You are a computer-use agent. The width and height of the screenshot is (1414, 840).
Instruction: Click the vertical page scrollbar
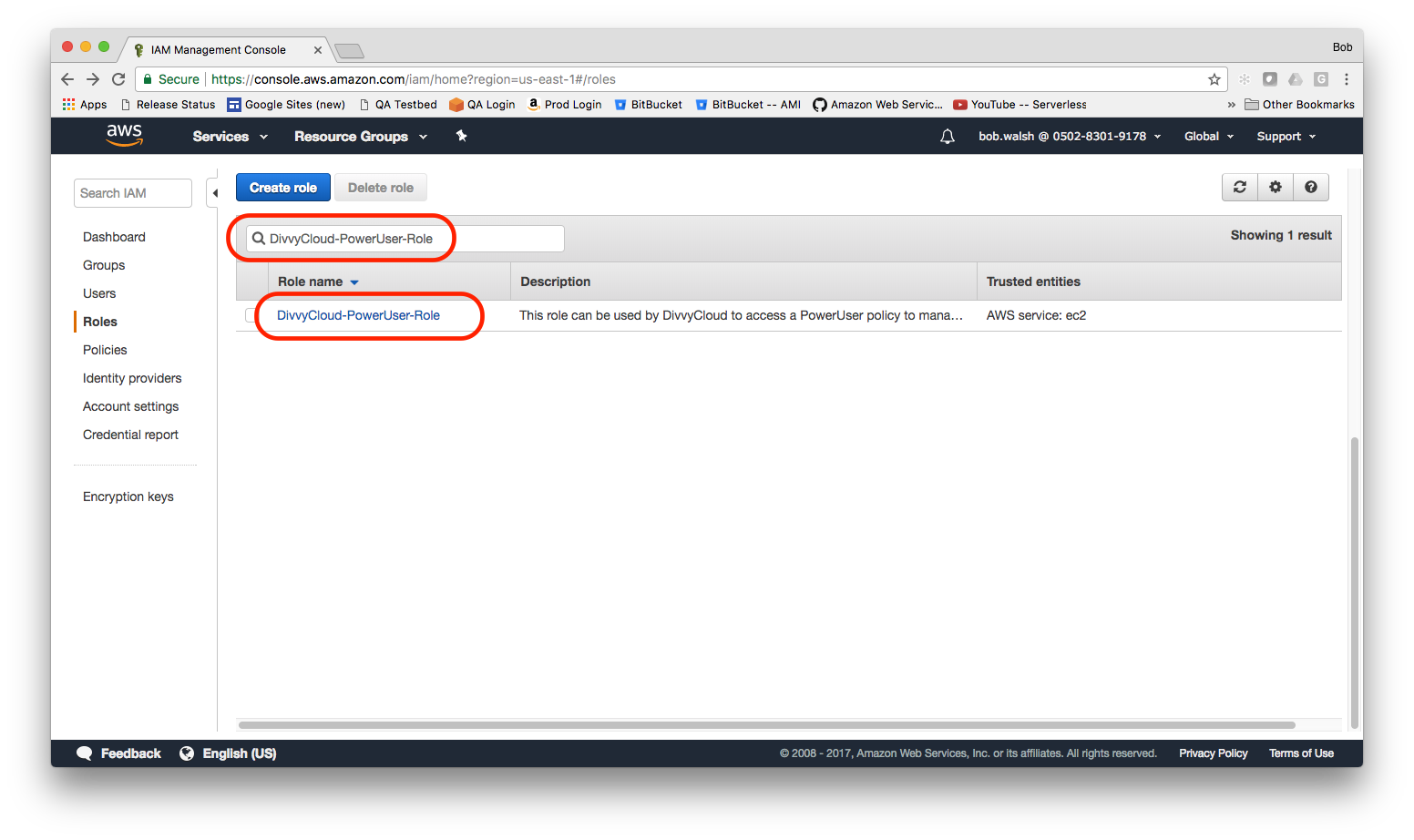pos(1355,581)
